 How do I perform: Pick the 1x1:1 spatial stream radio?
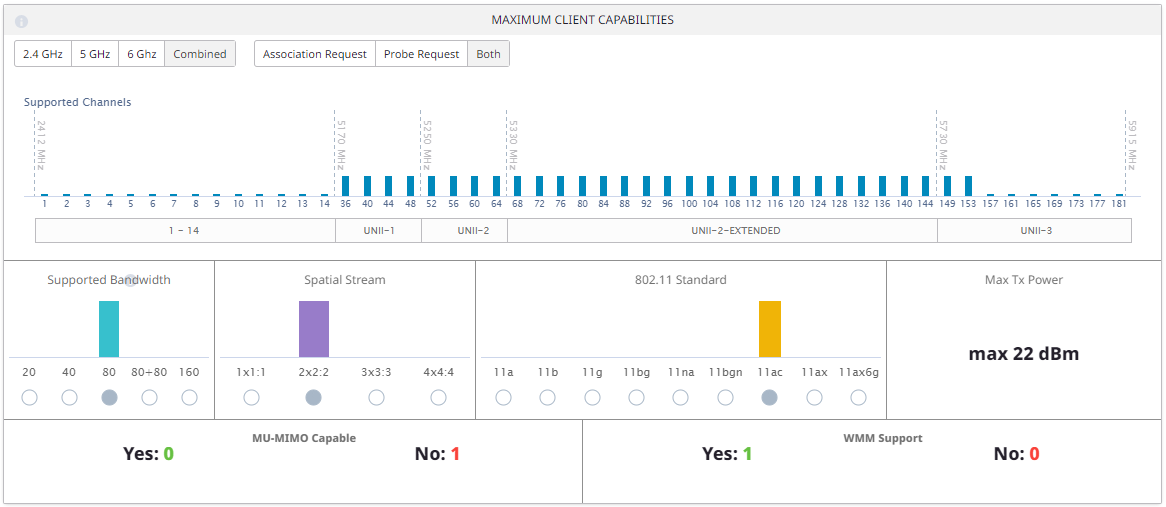point(251,398)
